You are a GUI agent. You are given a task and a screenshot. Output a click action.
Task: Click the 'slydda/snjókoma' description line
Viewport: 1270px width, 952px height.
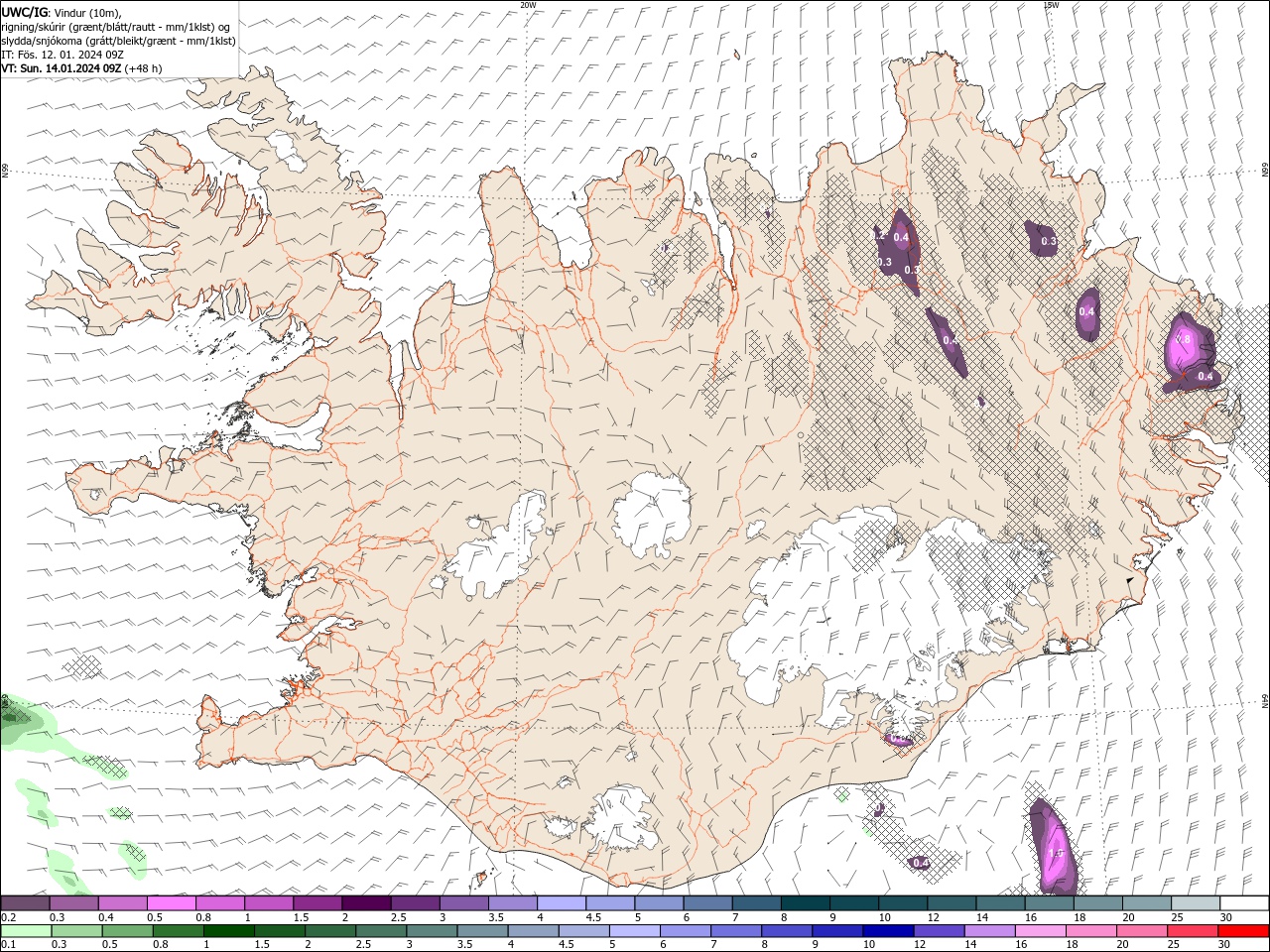118,41
